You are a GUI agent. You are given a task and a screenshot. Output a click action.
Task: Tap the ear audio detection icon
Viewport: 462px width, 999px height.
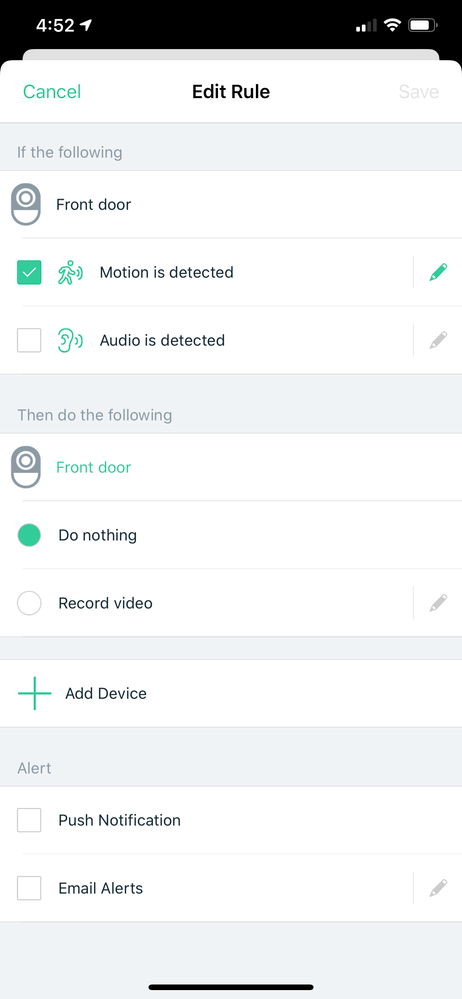[x=70, y=340]
